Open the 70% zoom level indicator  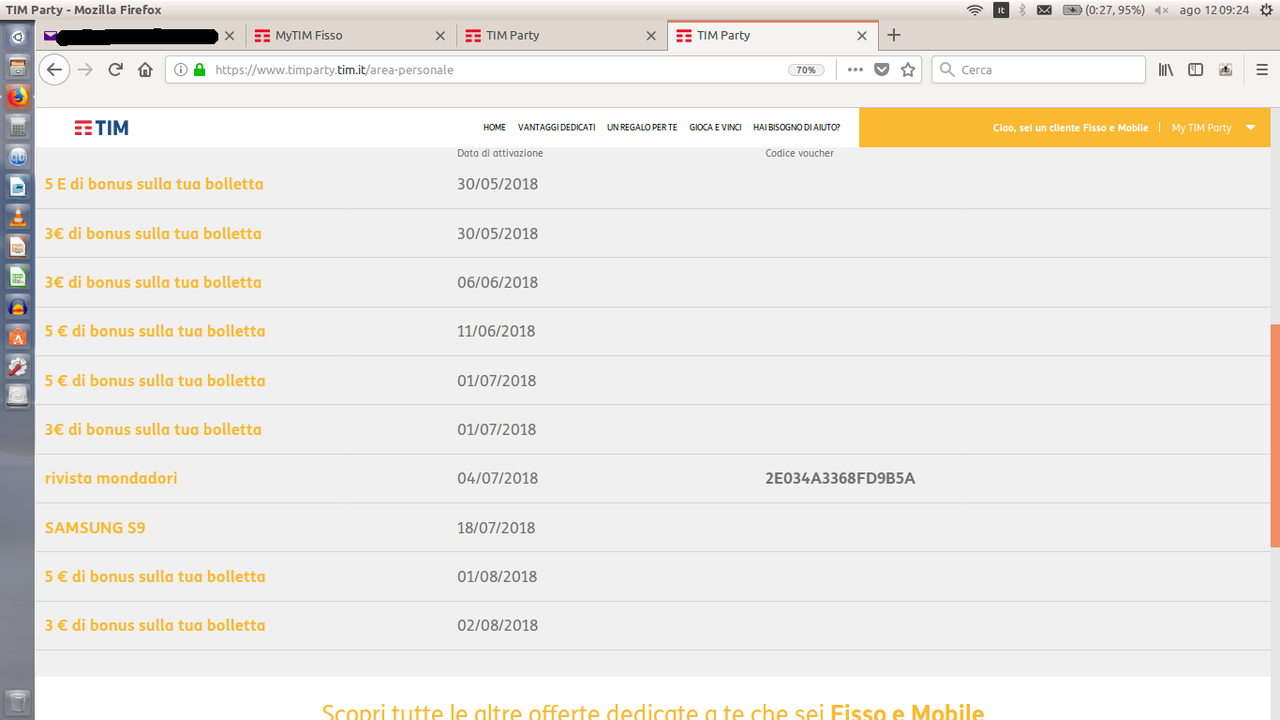pos(806,70)
